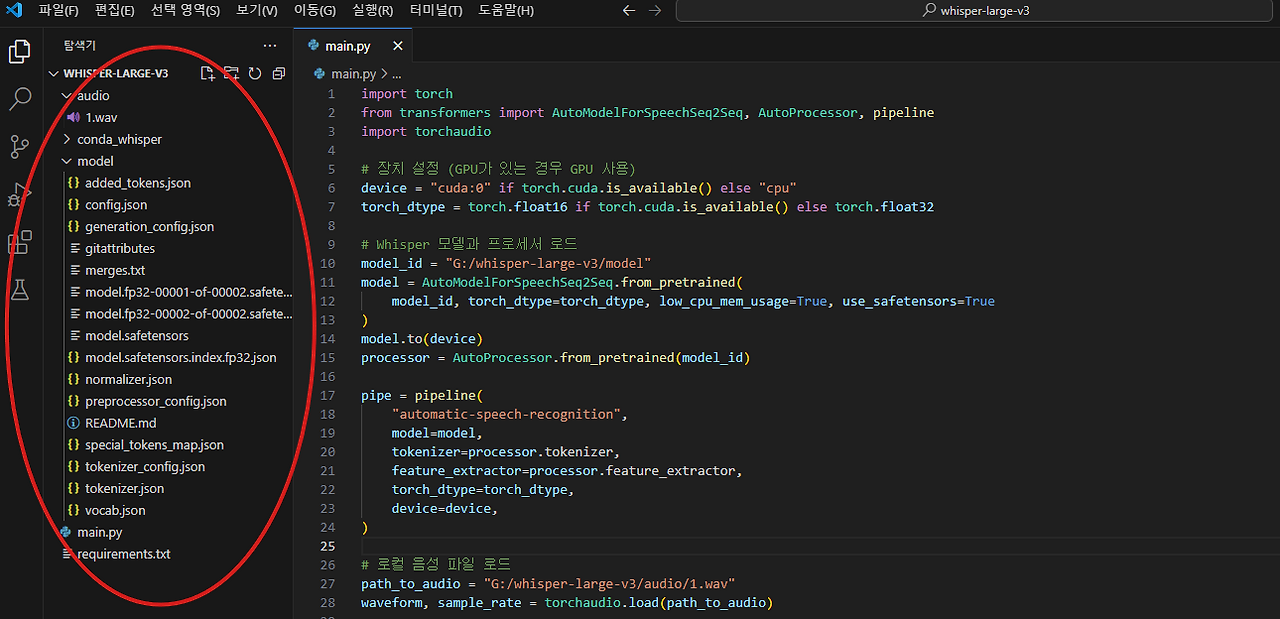This screenshot has width=1280, height=619.
Task: Open the Extensions view
Action: coord(19,242)
